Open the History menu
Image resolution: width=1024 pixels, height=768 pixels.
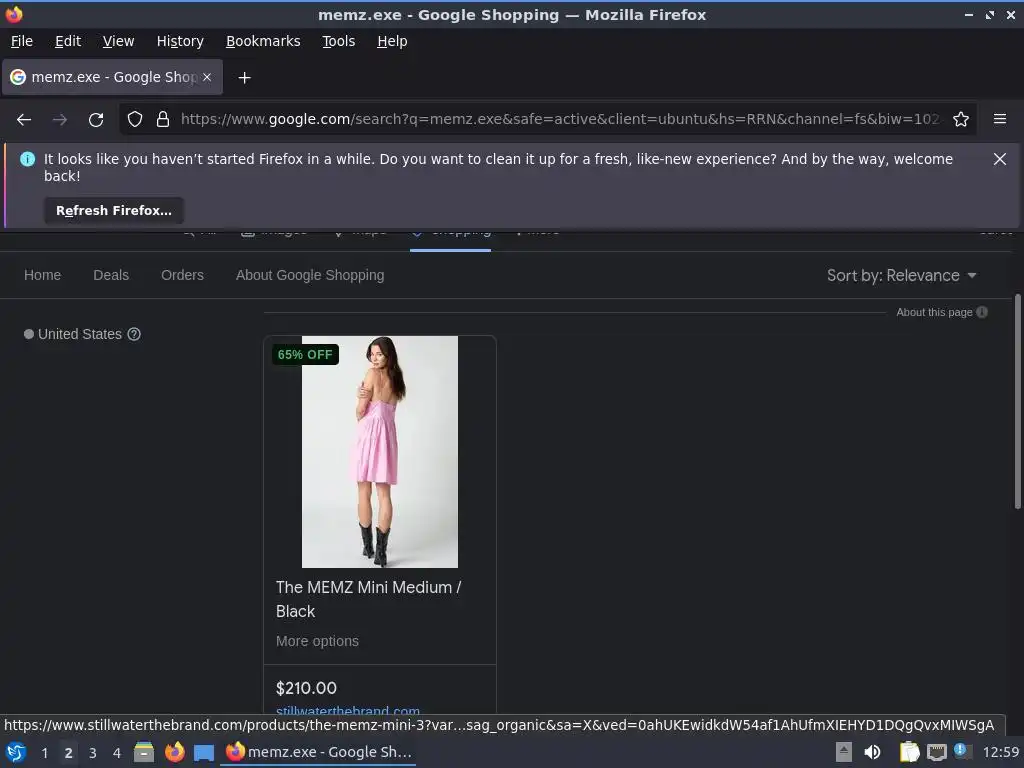(x=180, y=41)
